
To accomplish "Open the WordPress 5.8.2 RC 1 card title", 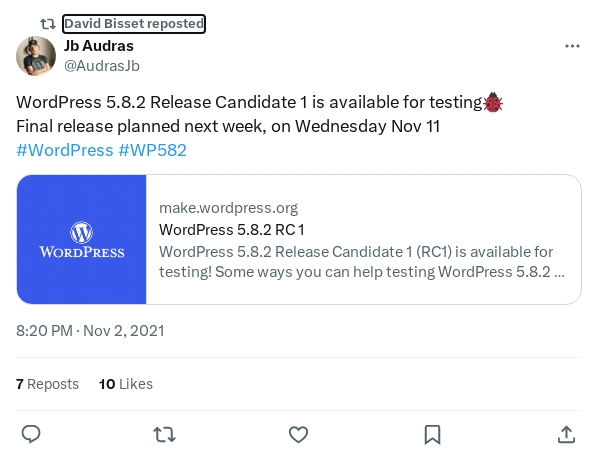I will pyautogui.click(x=231, y=230).
